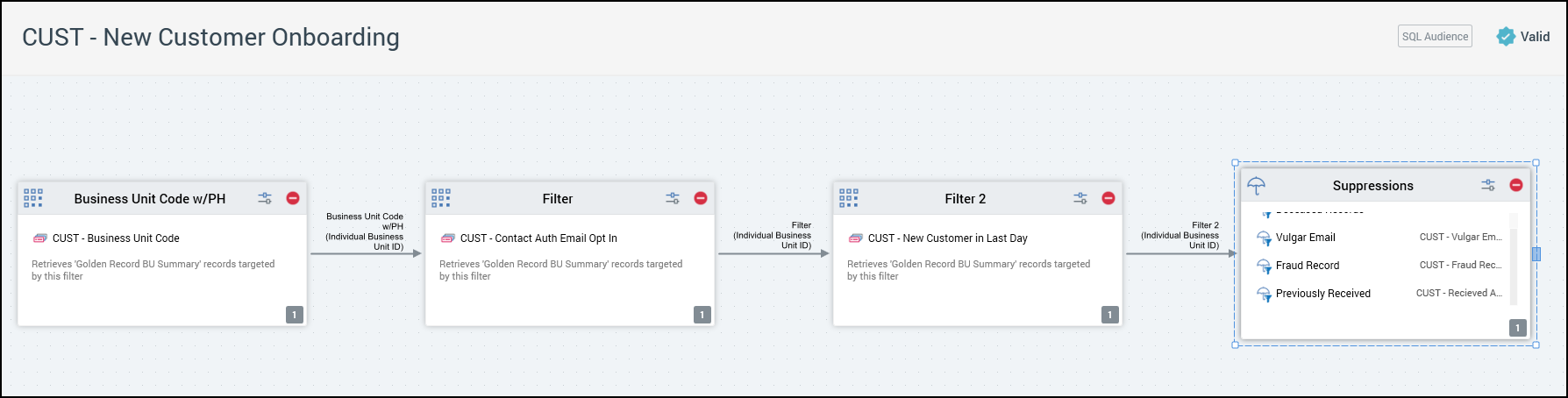
Task: Click grid icon on Business Unit Code block
Action: 33,198
